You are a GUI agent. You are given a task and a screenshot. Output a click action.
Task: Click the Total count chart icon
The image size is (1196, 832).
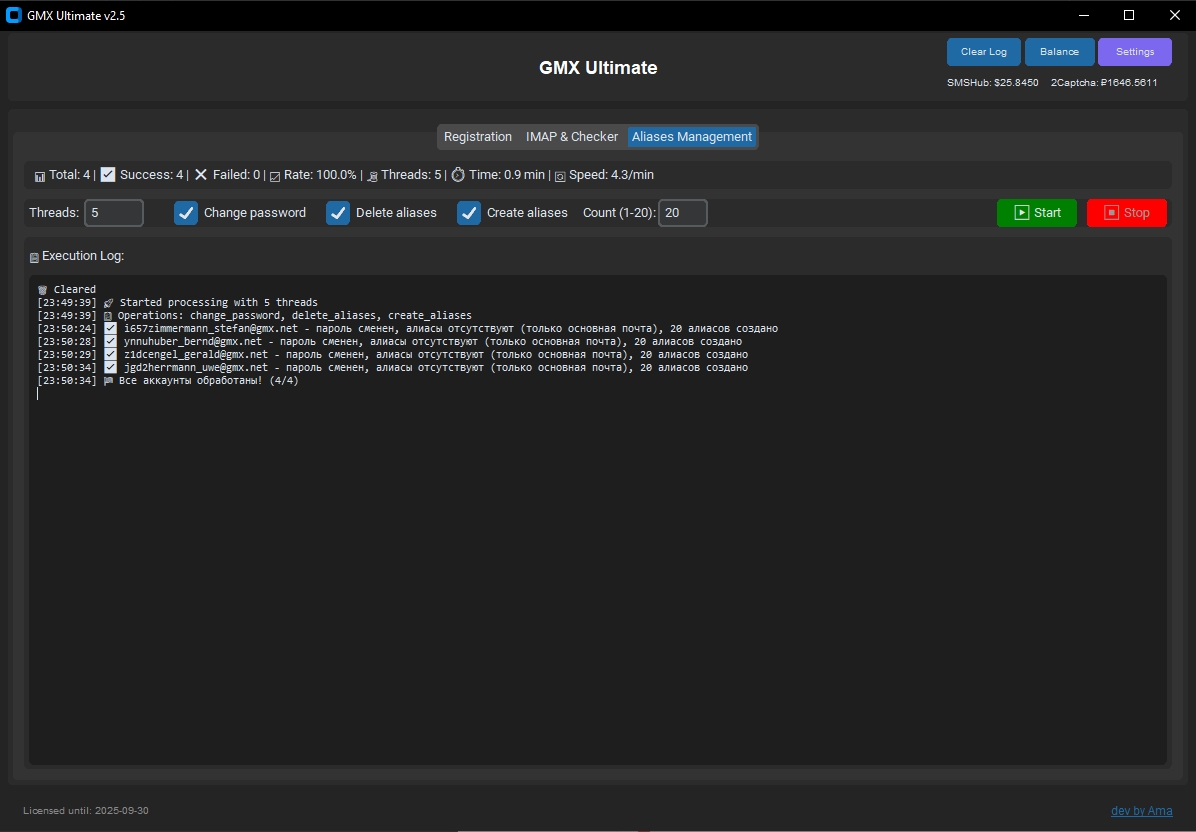coord(40,176)
